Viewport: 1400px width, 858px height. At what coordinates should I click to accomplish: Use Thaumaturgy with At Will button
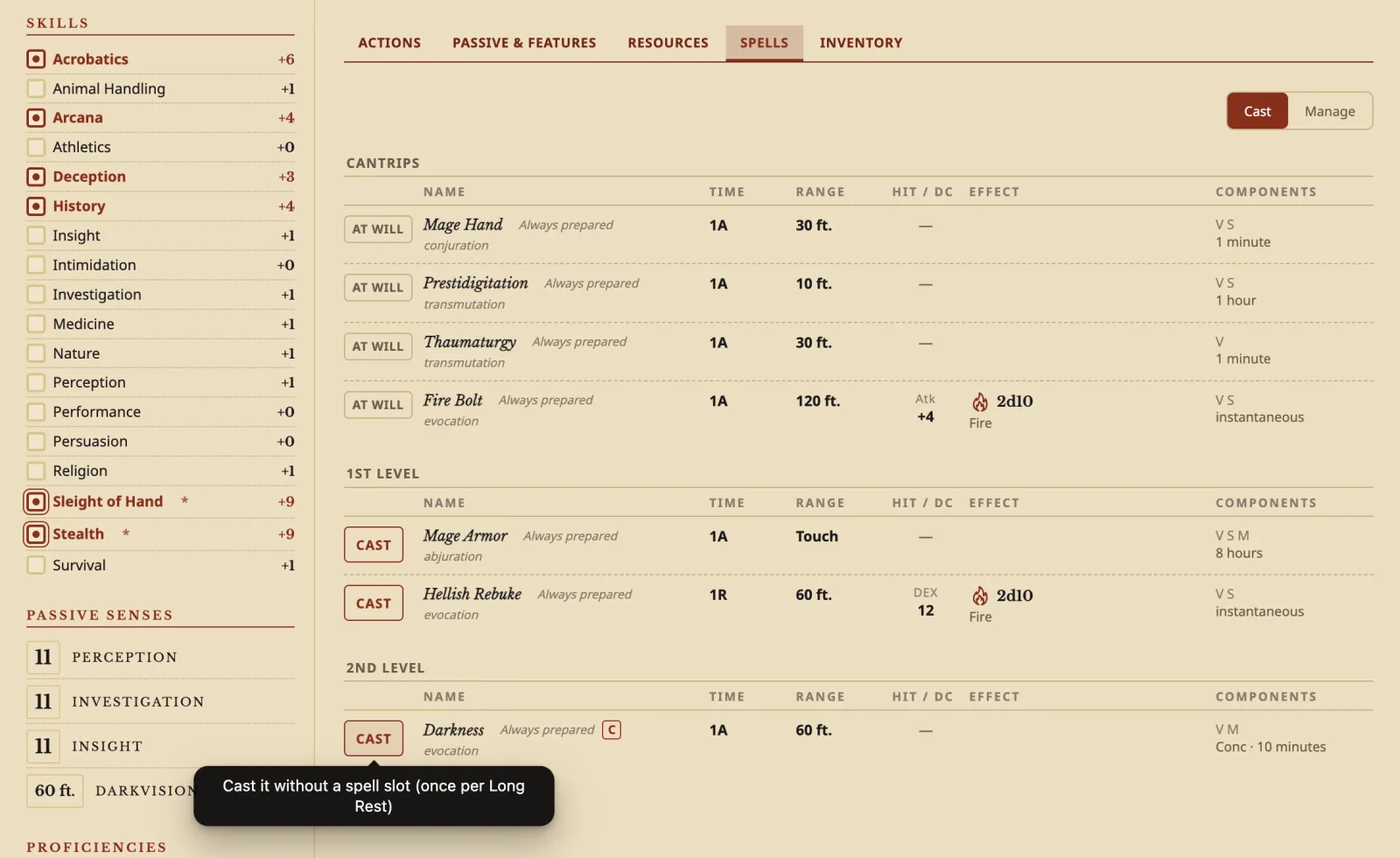(378, 346)
